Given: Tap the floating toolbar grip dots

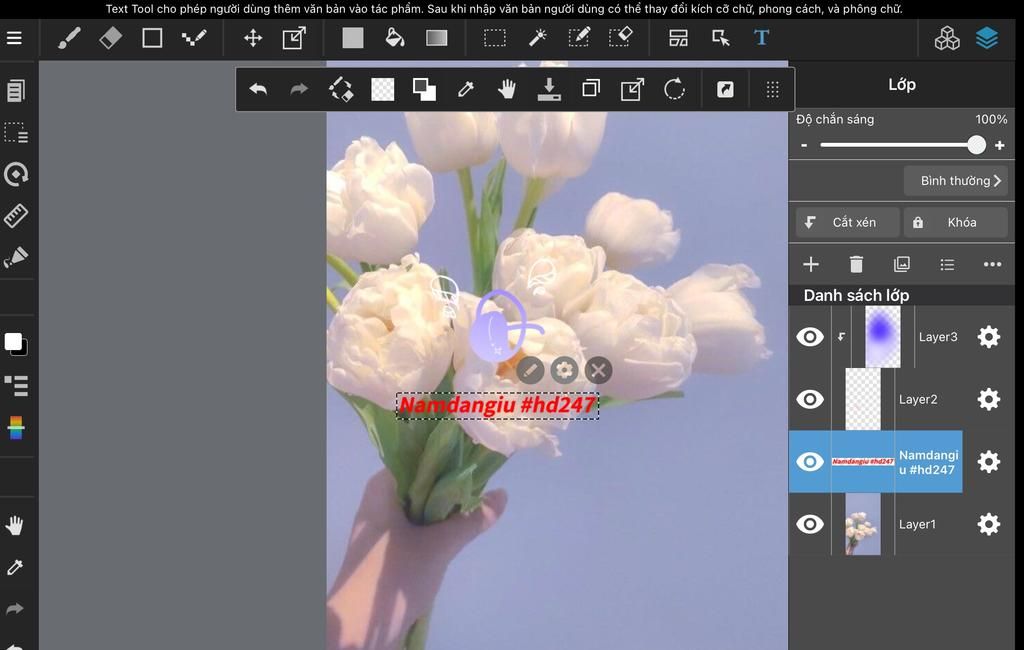Looking at the screenshot, I should click(773, 89).
